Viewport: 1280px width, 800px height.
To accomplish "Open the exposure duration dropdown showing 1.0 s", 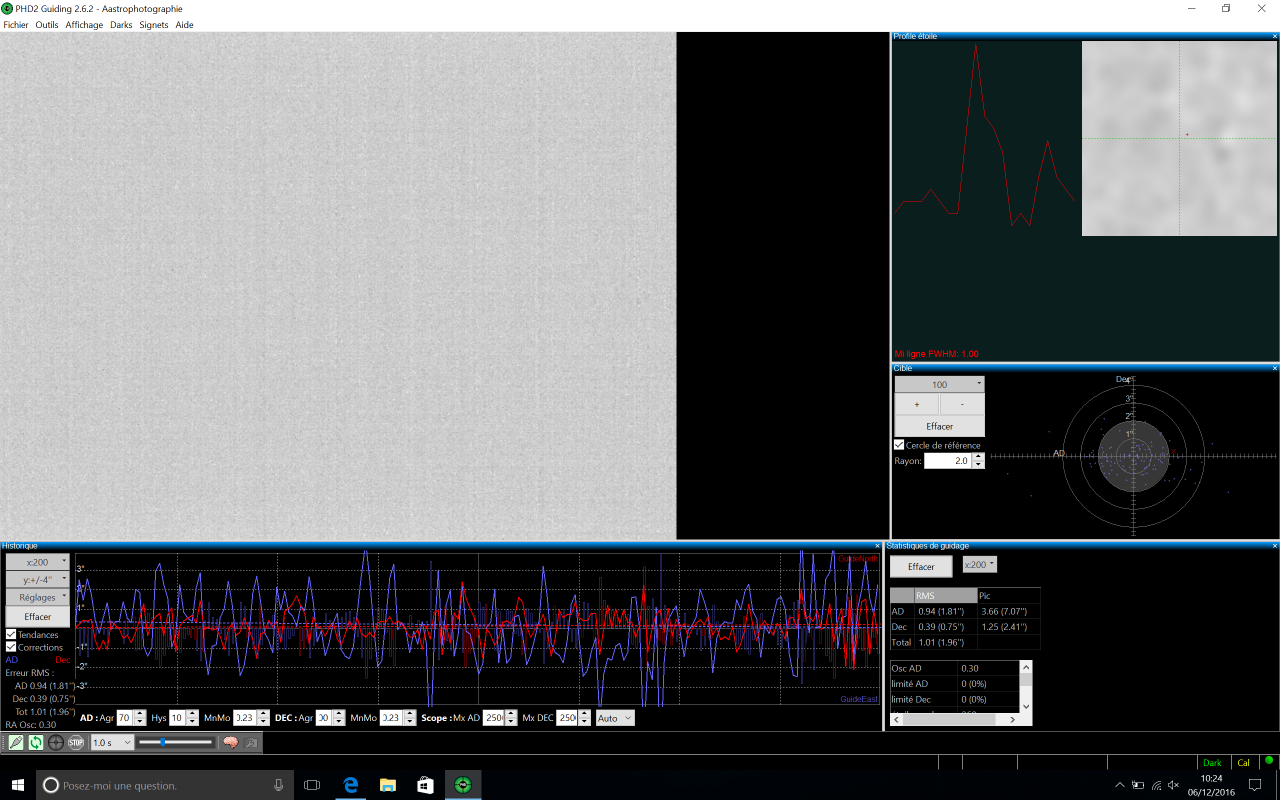I will [x=111, y=742].
